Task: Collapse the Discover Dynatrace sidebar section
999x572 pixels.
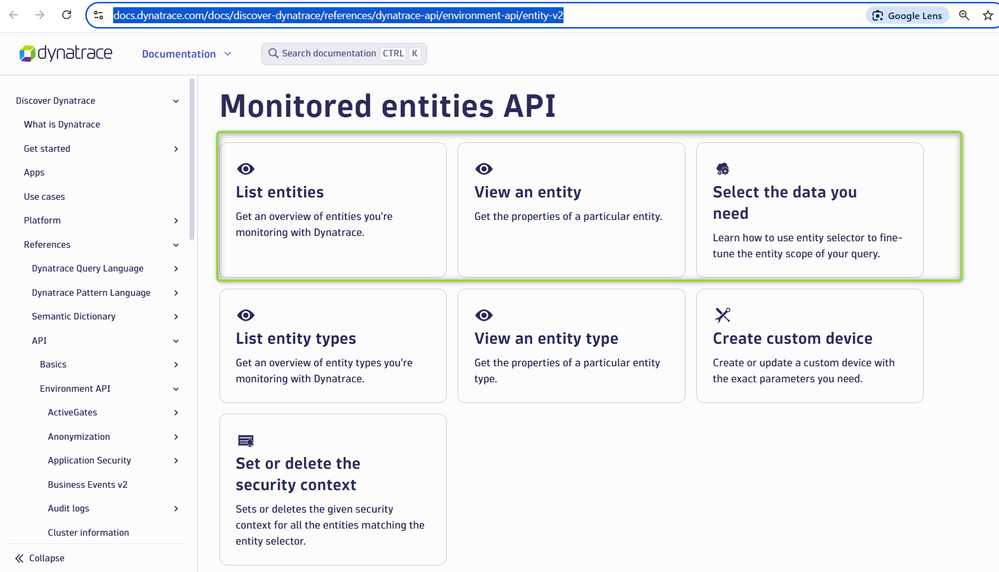Action: 176,101
